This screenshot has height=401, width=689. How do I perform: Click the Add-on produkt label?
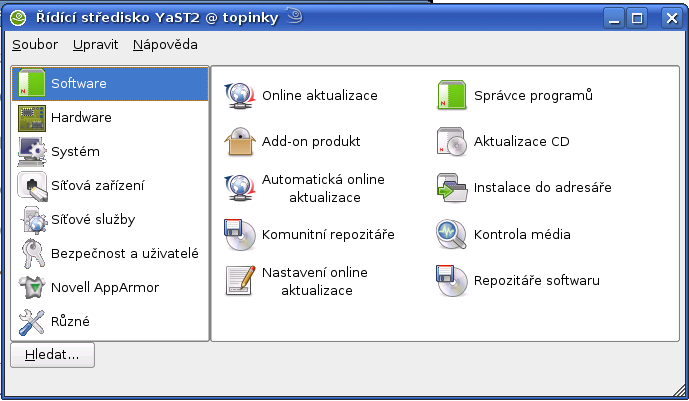(311, 141)
